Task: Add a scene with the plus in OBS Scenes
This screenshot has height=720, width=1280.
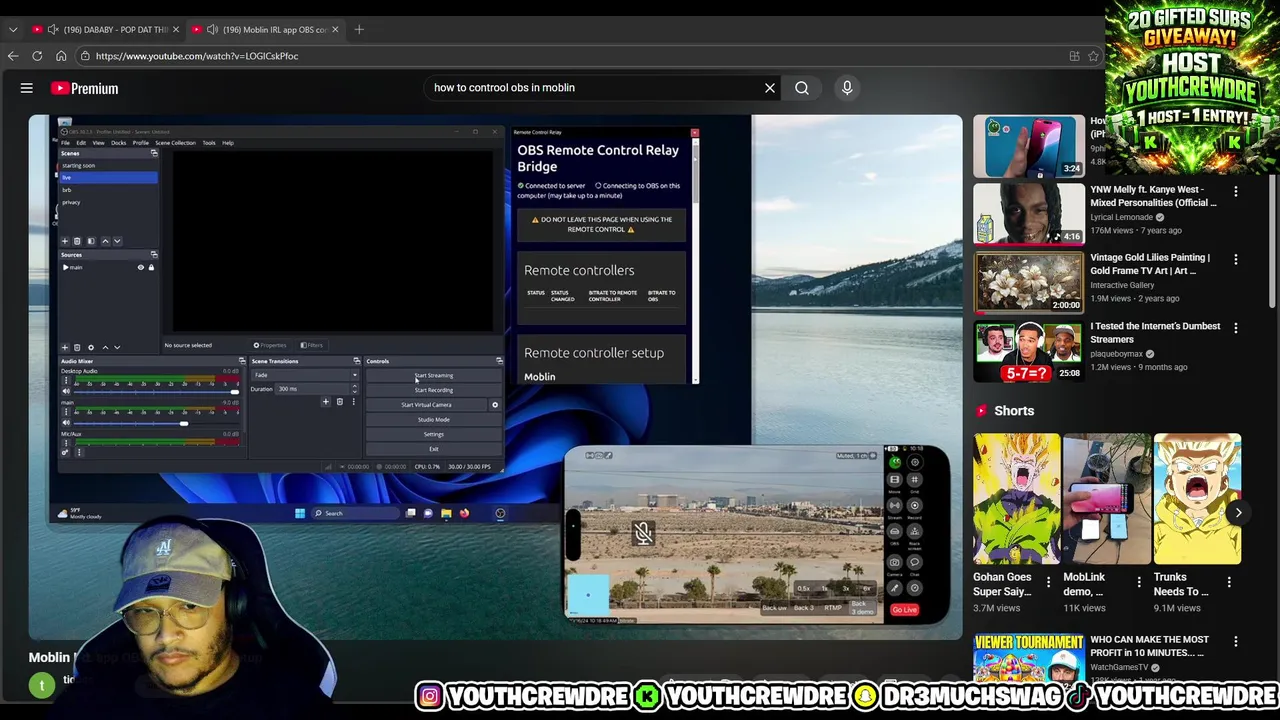Action: click(64, 241)
